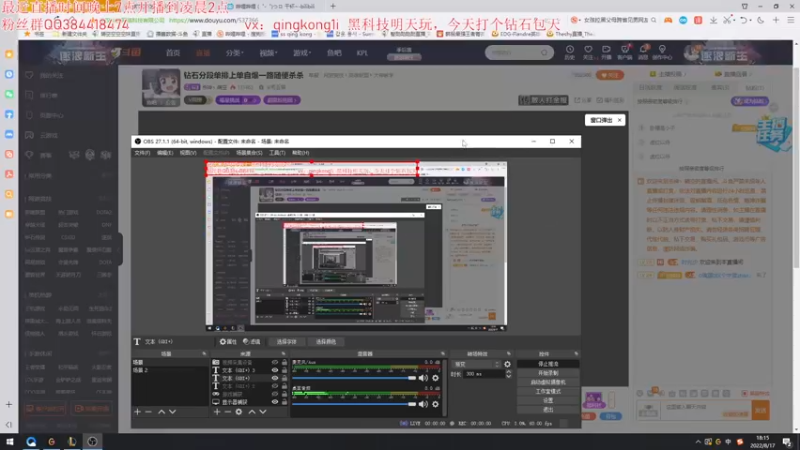This screenshot has height=450, width=800.
Task: Click 设置 settings button in Controls
Action: point(548,401)
